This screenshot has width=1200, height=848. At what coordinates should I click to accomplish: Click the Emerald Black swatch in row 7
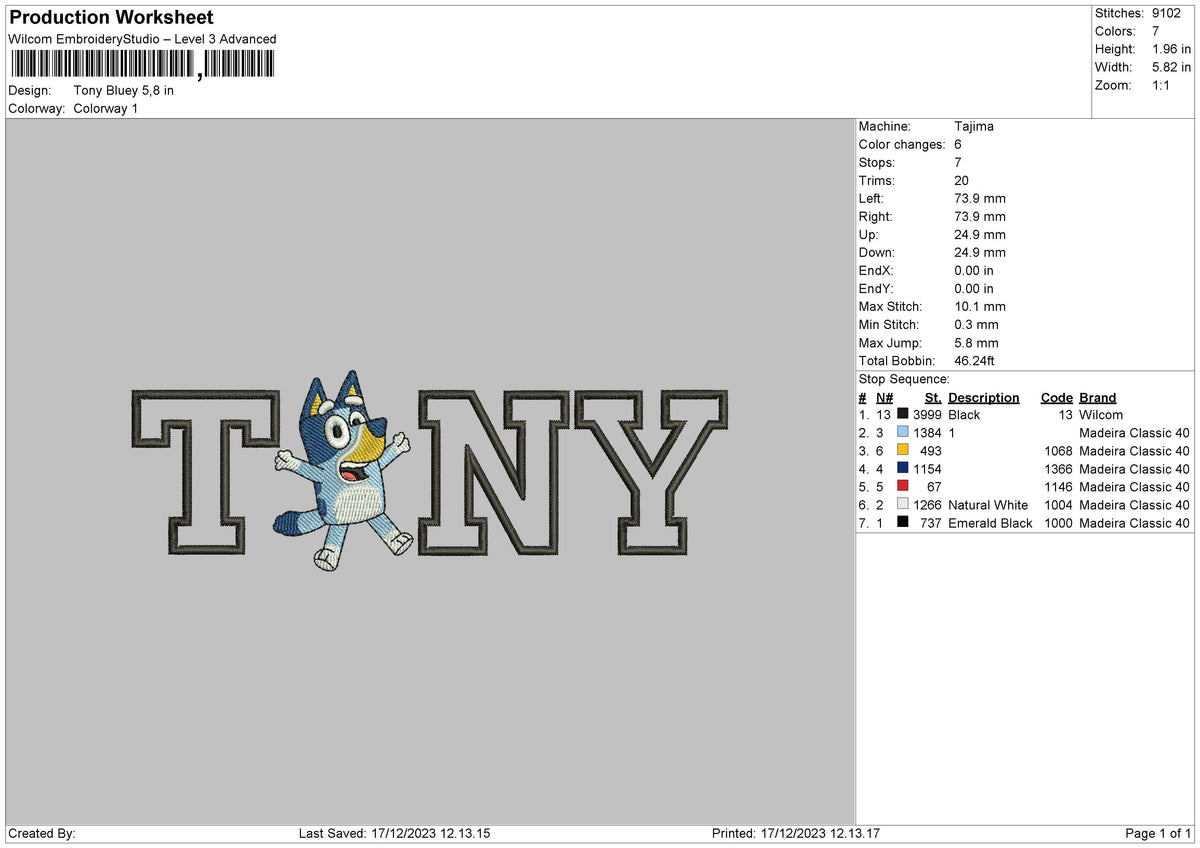pos(903,523)
